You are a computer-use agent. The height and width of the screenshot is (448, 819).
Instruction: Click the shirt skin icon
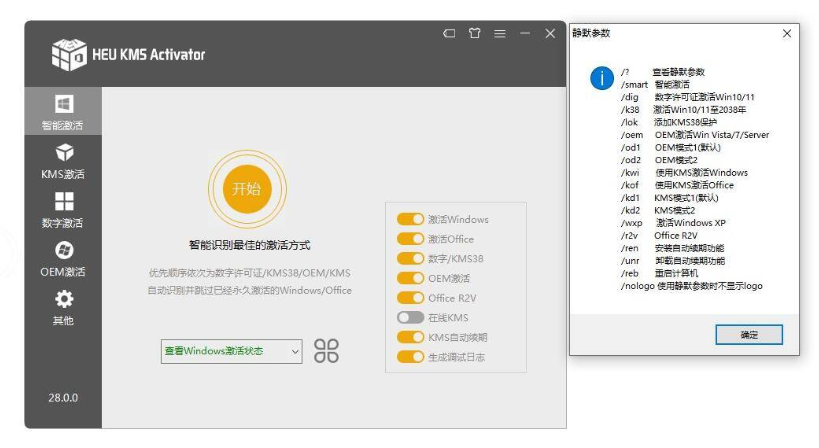474,33
